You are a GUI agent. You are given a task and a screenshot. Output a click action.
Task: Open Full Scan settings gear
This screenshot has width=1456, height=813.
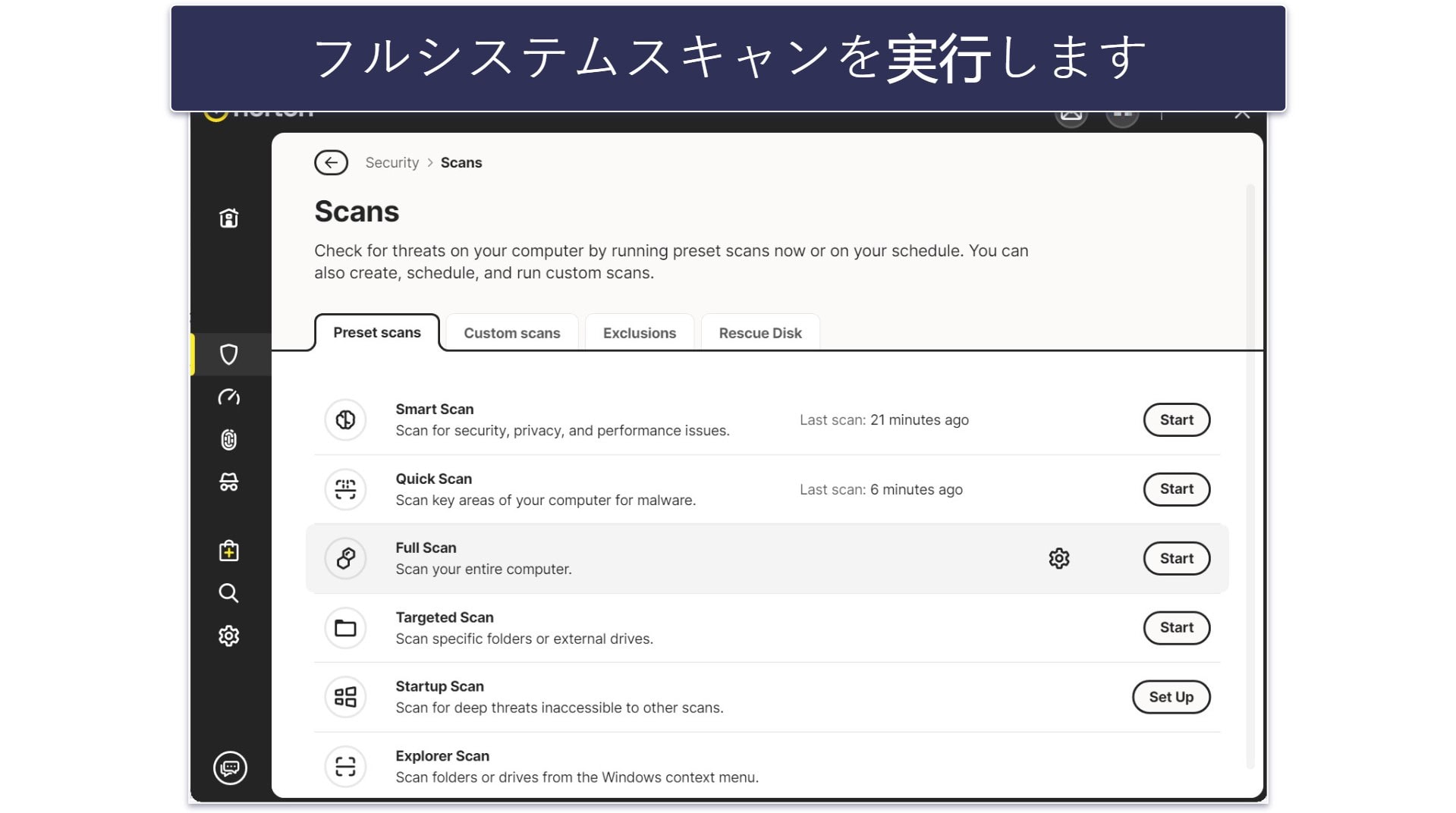tap(1059, 558)
